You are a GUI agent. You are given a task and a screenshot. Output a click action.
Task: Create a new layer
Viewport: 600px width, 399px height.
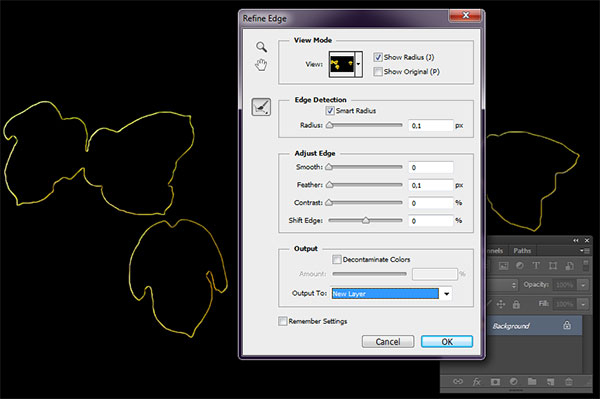coord(550,381)
